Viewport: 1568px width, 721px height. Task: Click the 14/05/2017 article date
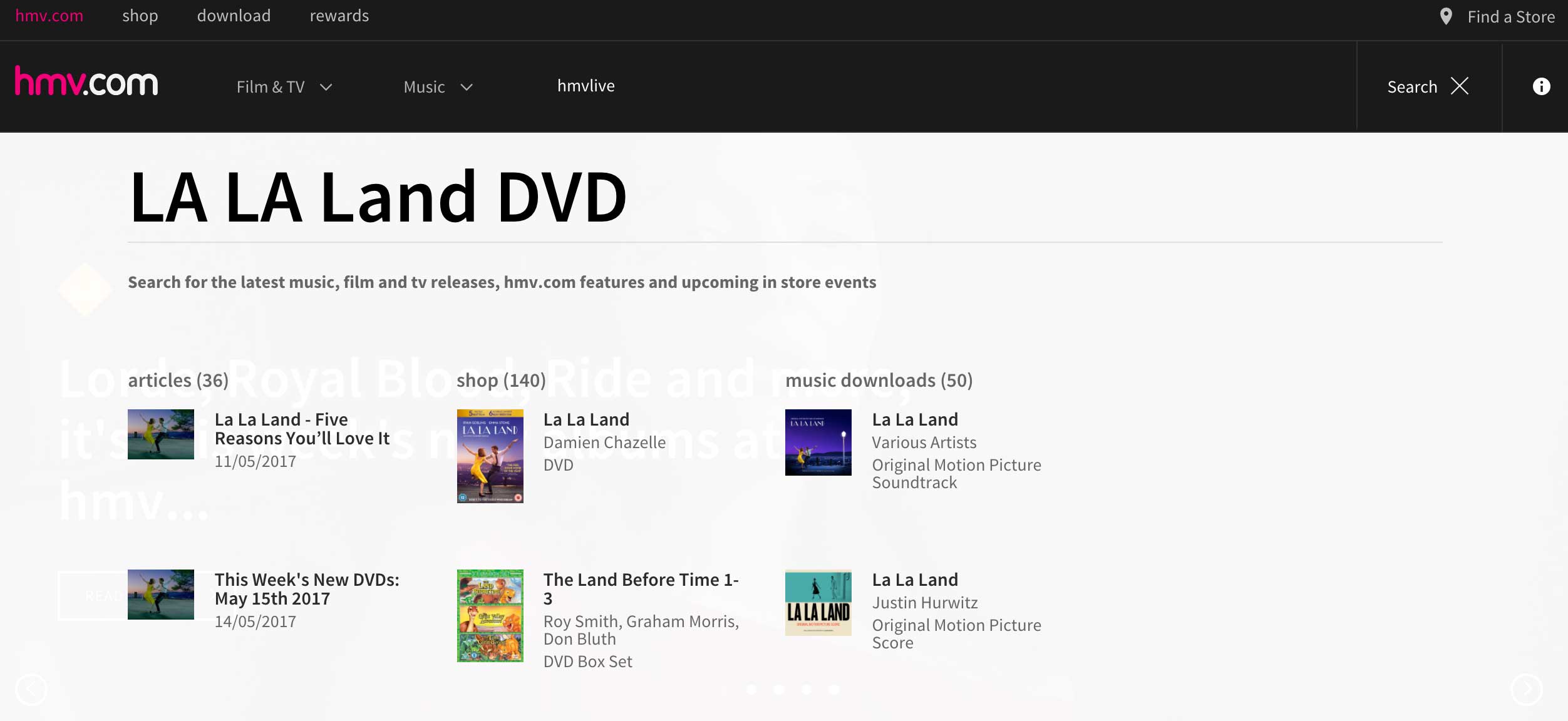point(255,621)
